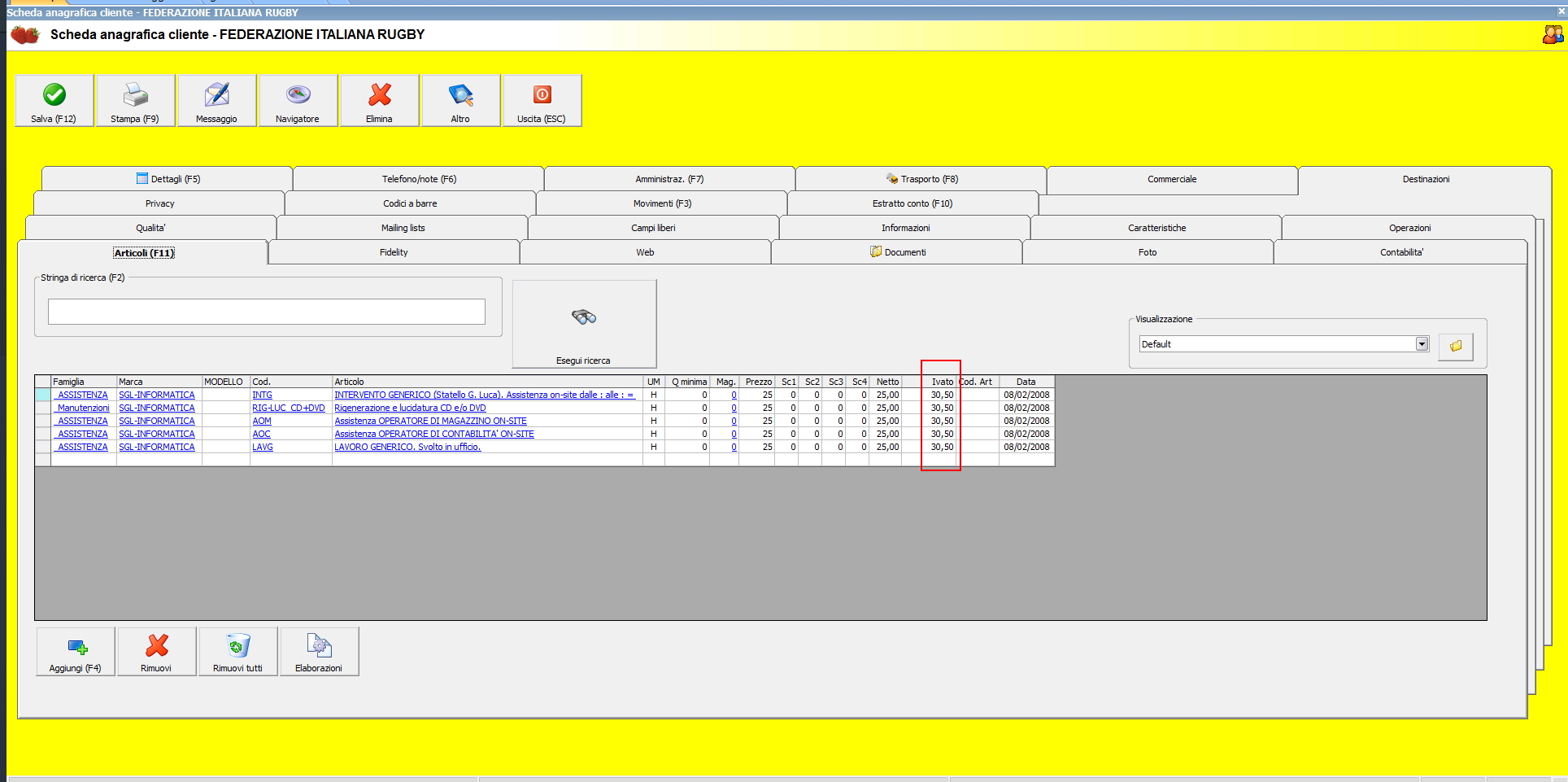Click the LAVG code link
The image size is (1568, 782).
[x=263, y=447]
